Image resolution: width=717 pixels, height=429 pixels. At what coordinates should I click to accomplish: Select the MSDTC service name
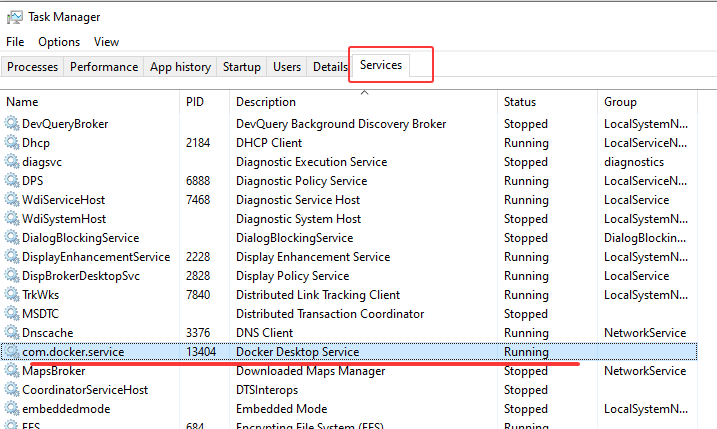coord(41,314)
